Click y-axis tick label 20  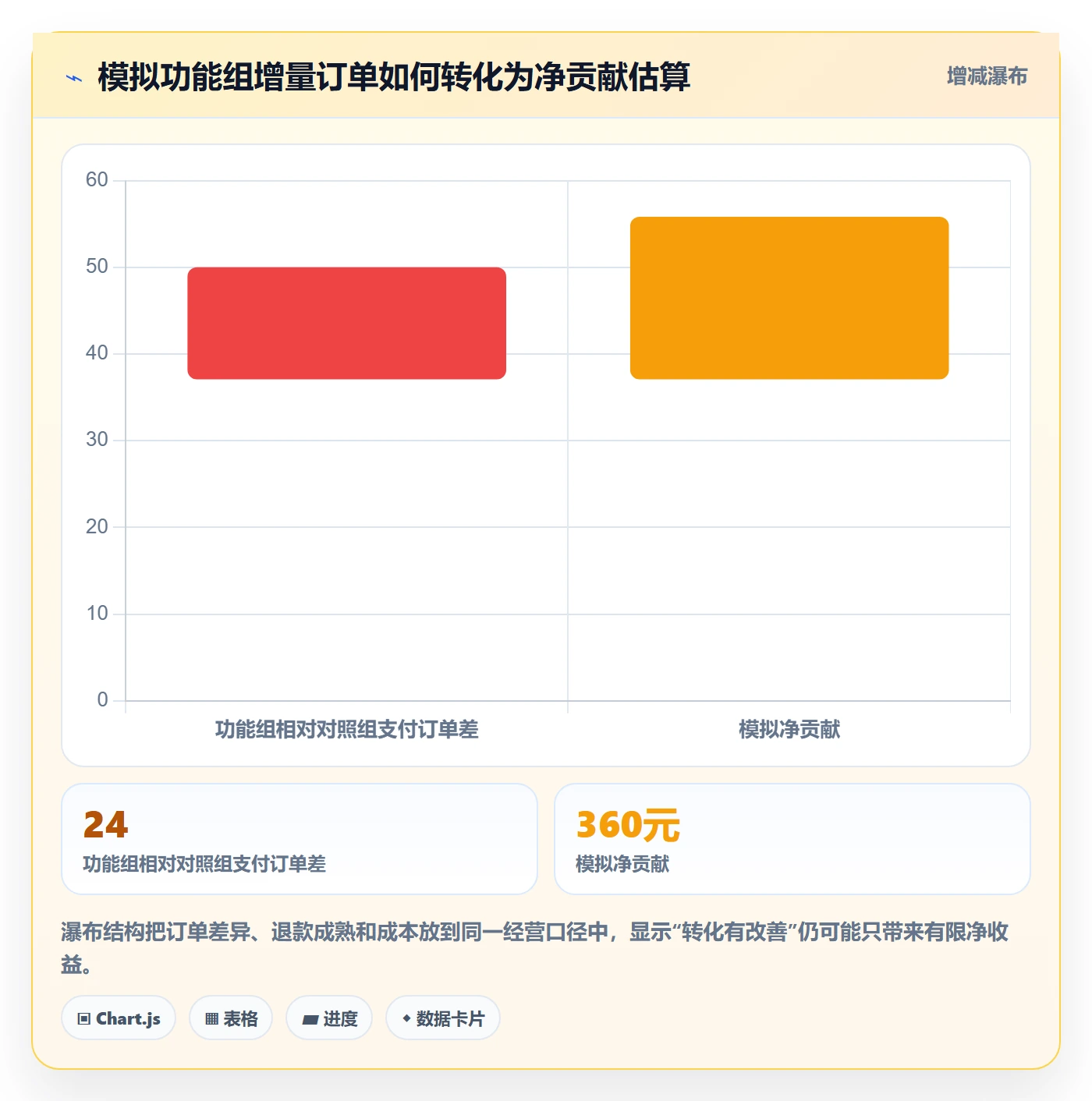97,527
